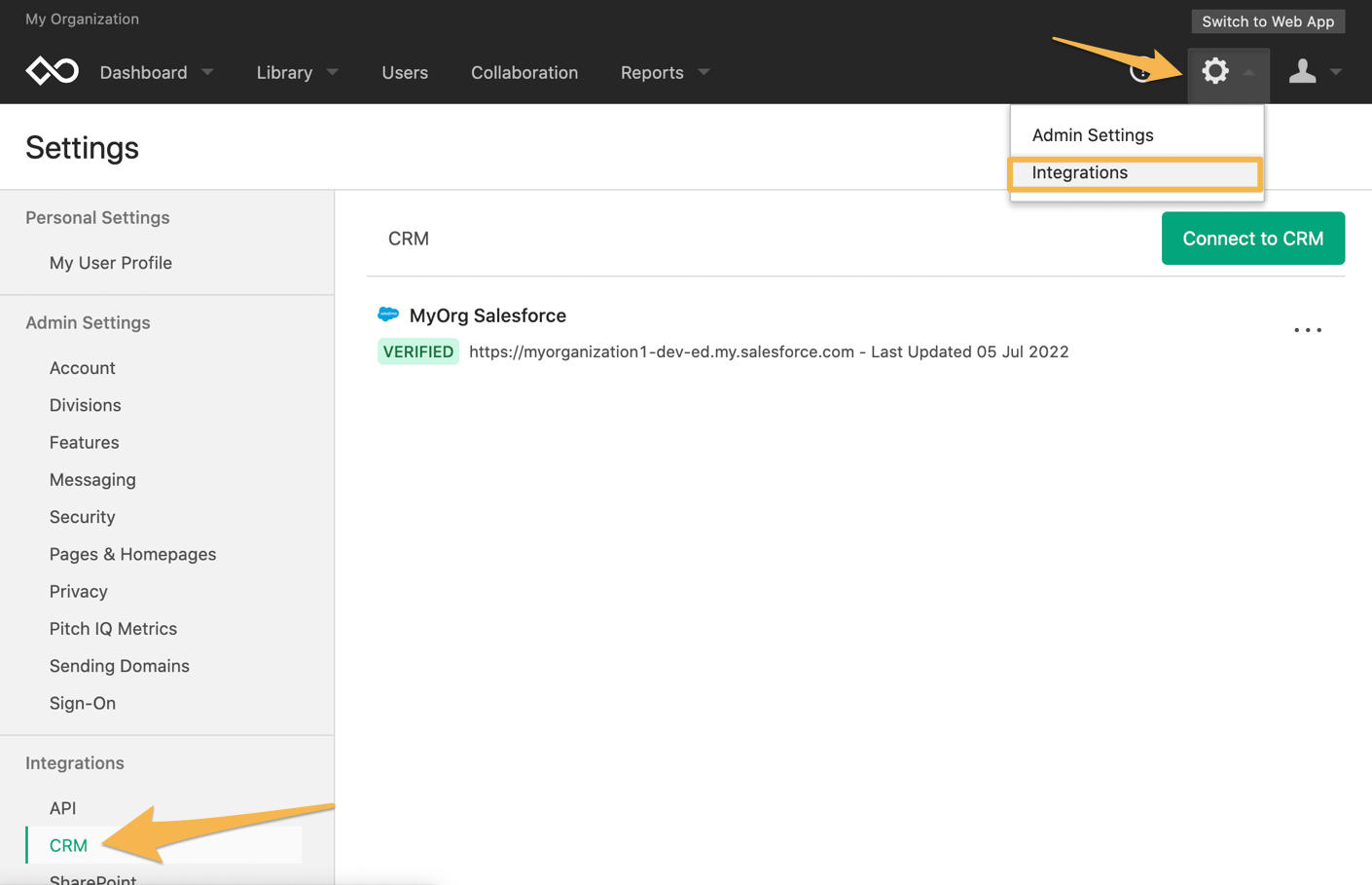The width and height of the screenshot is (1372, 885).
Task: Open the Security settings page
Action: tap(83, 517)
